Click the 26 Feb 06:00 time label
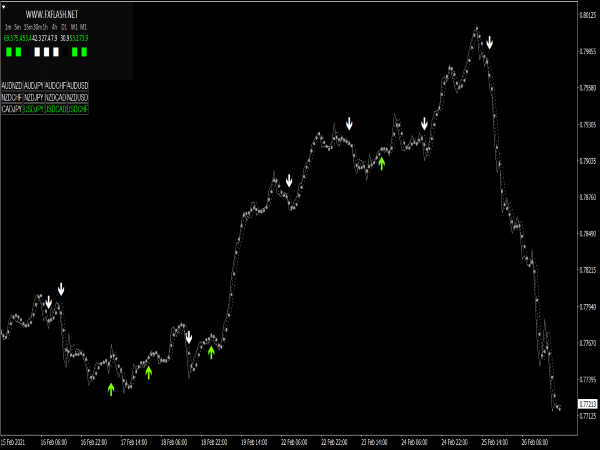This screenshot has width=600, height=450. (535, 442)
